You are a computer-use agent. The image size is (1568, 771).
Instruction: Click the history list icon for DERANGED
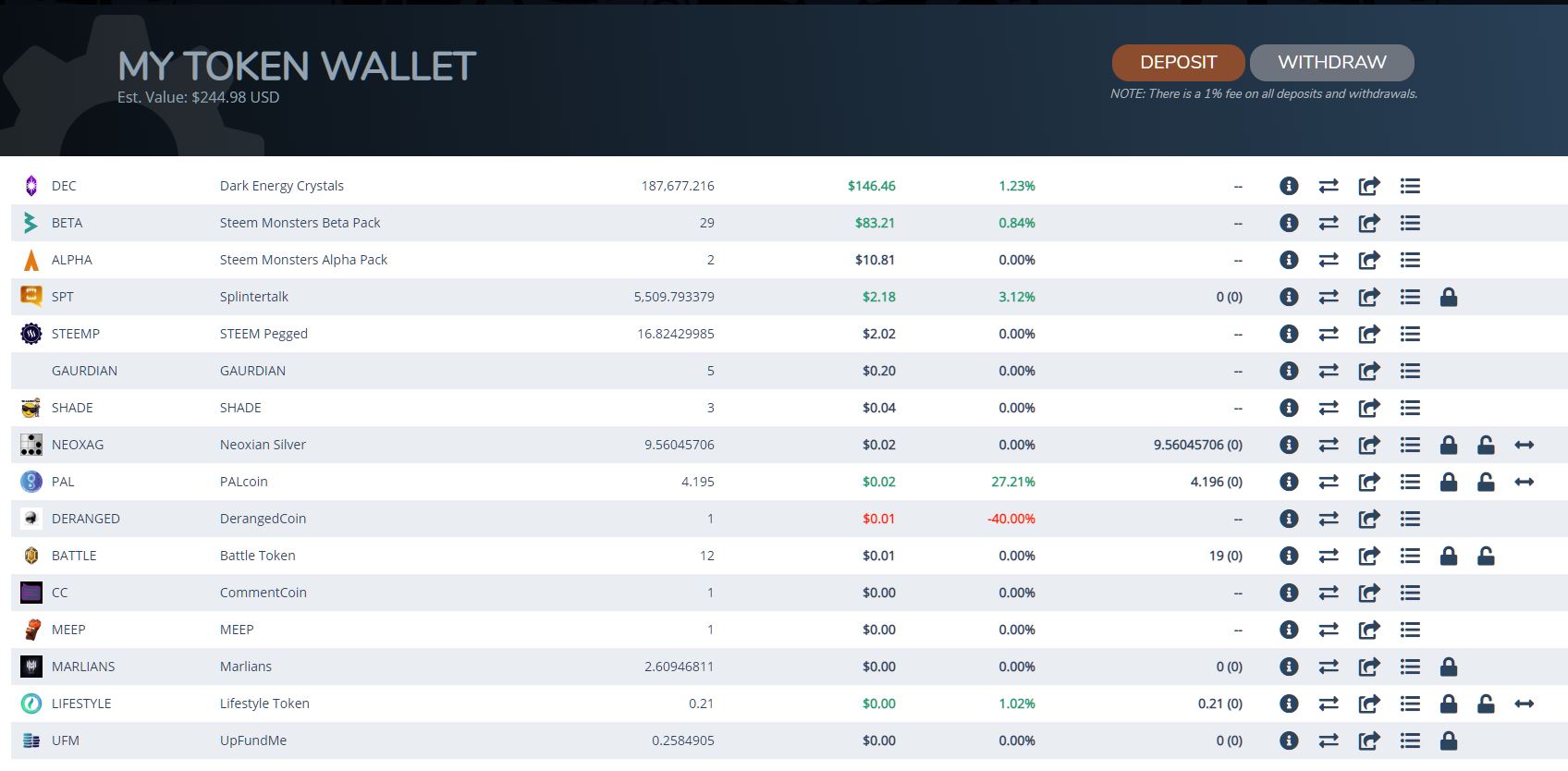pos(1410,519)
